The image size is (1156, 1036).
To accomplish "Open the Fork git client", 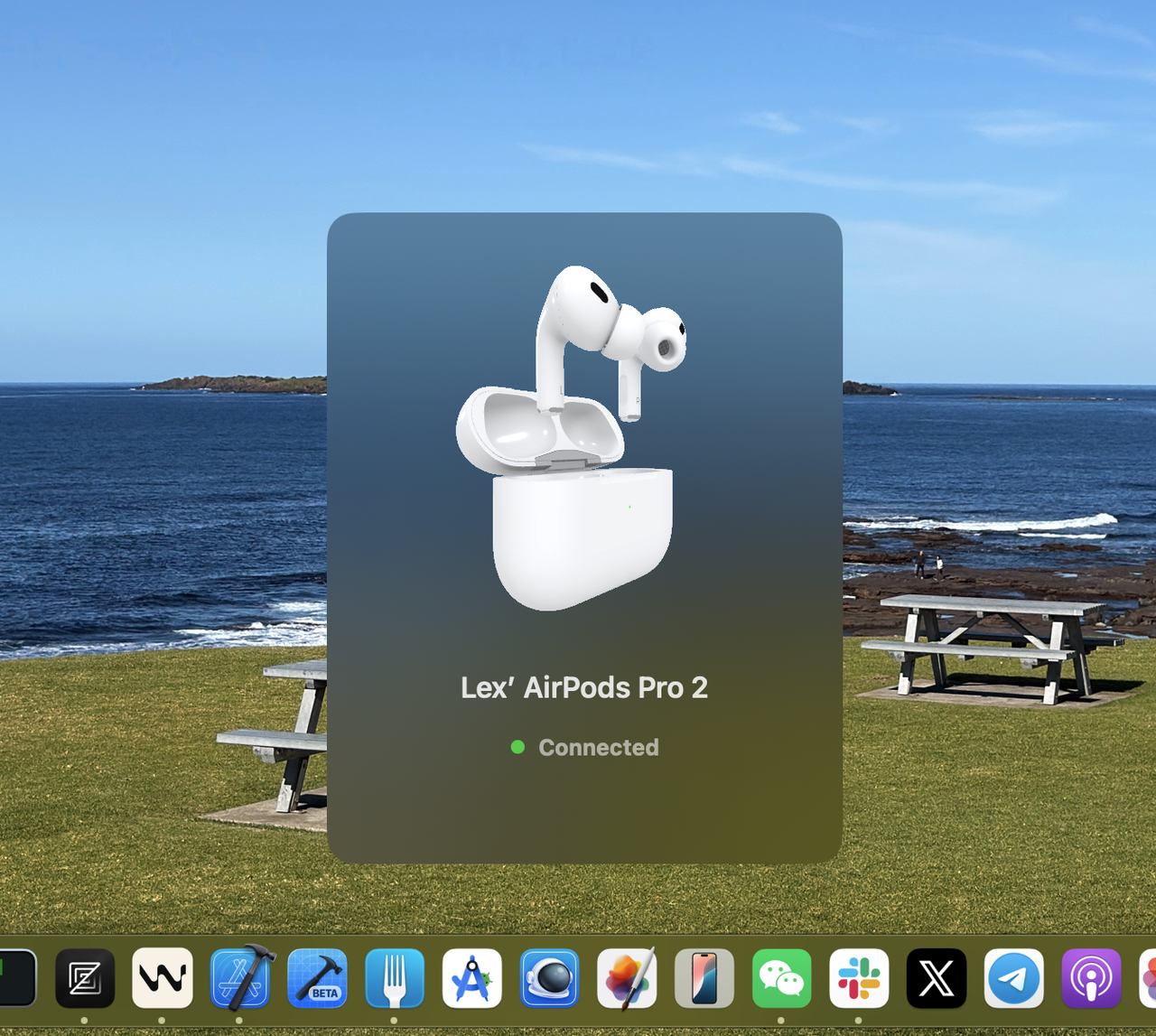I will [x=395, y=978].
